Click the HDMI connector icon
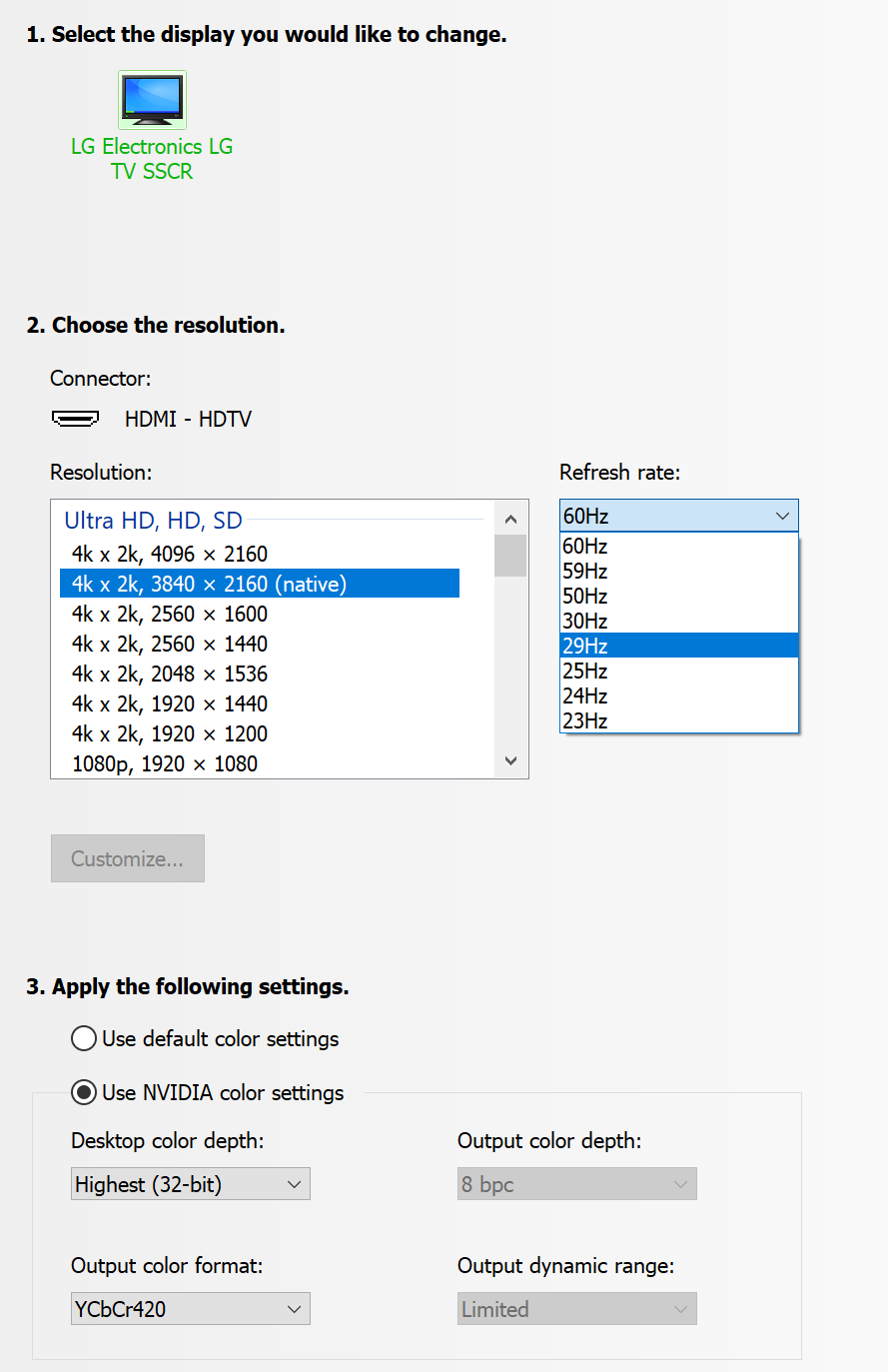Viewport: 888px width, 1372px height. point(75,418)
